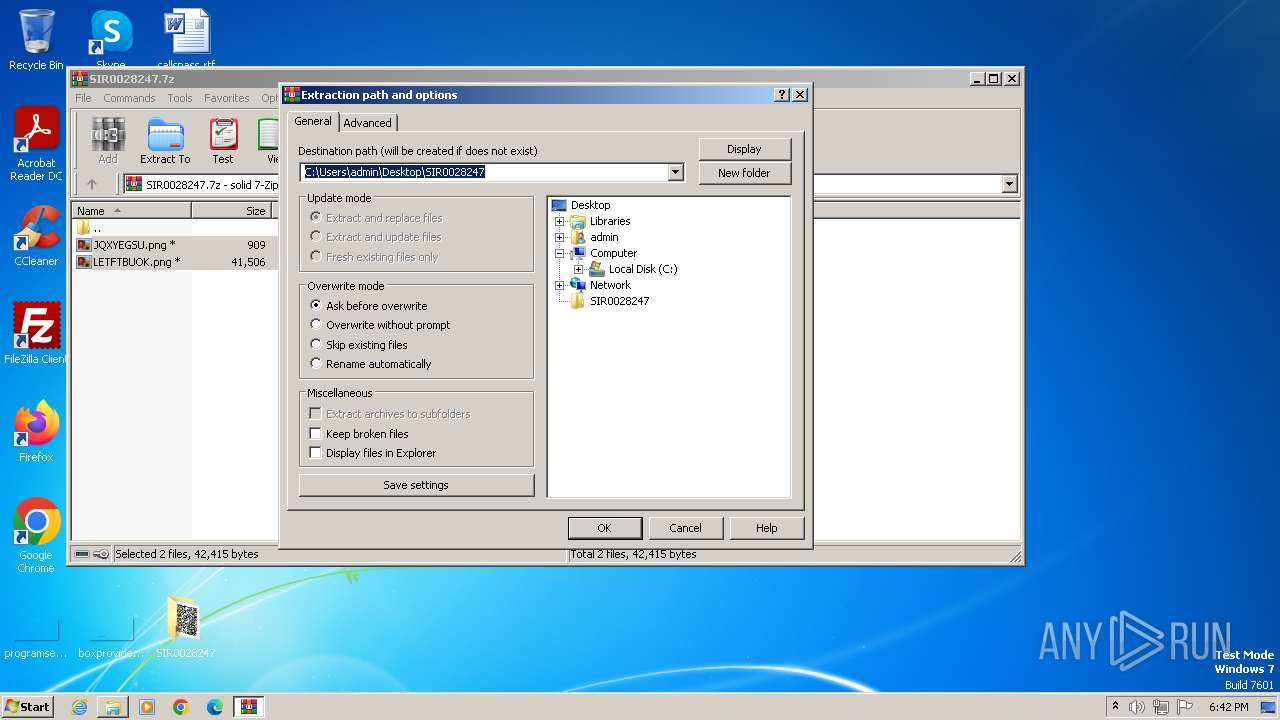Click the up-one-level arrow in WinRAR

coord(92,184)
